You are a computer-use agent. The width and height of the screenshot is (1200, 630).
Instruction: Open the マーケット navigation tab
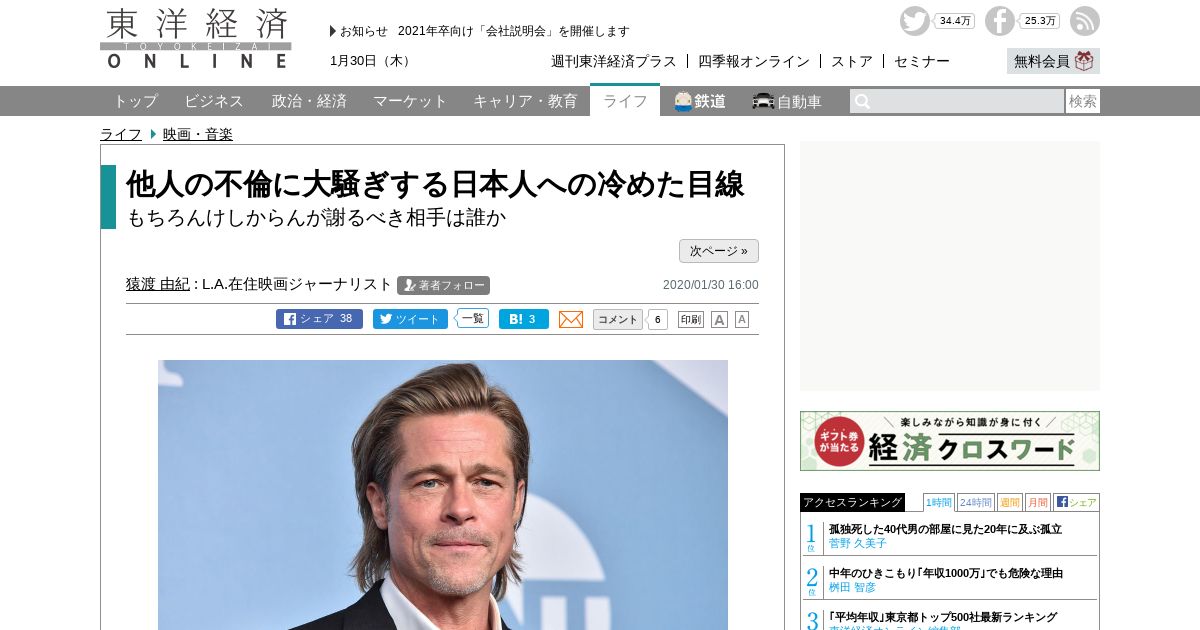point(410,101)
